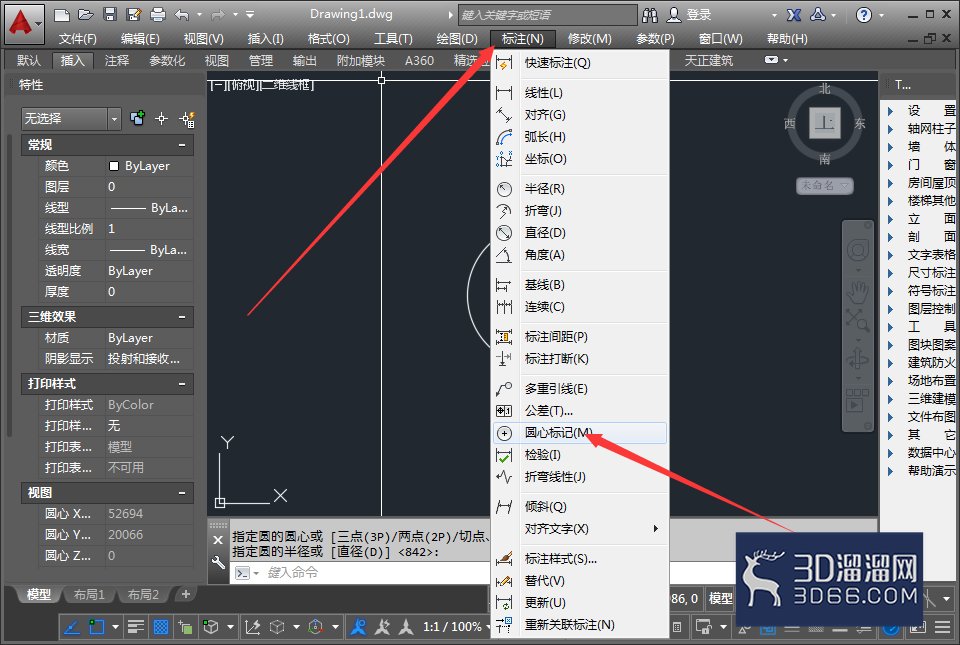The image size is (960, 645).
Task: Click the binoculars search icon
Action: 650,15
